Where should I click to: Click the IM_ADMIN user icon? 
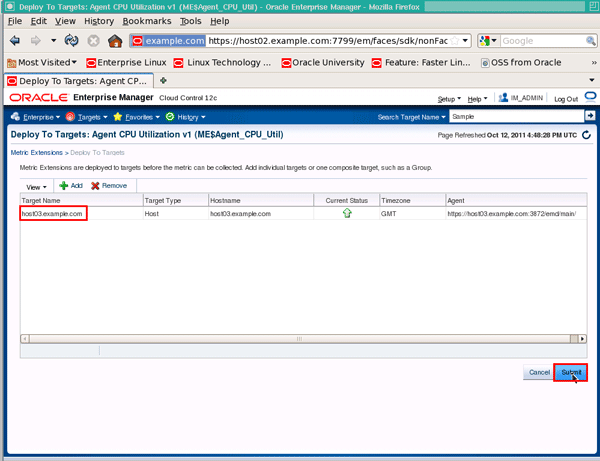pos(503,98)
